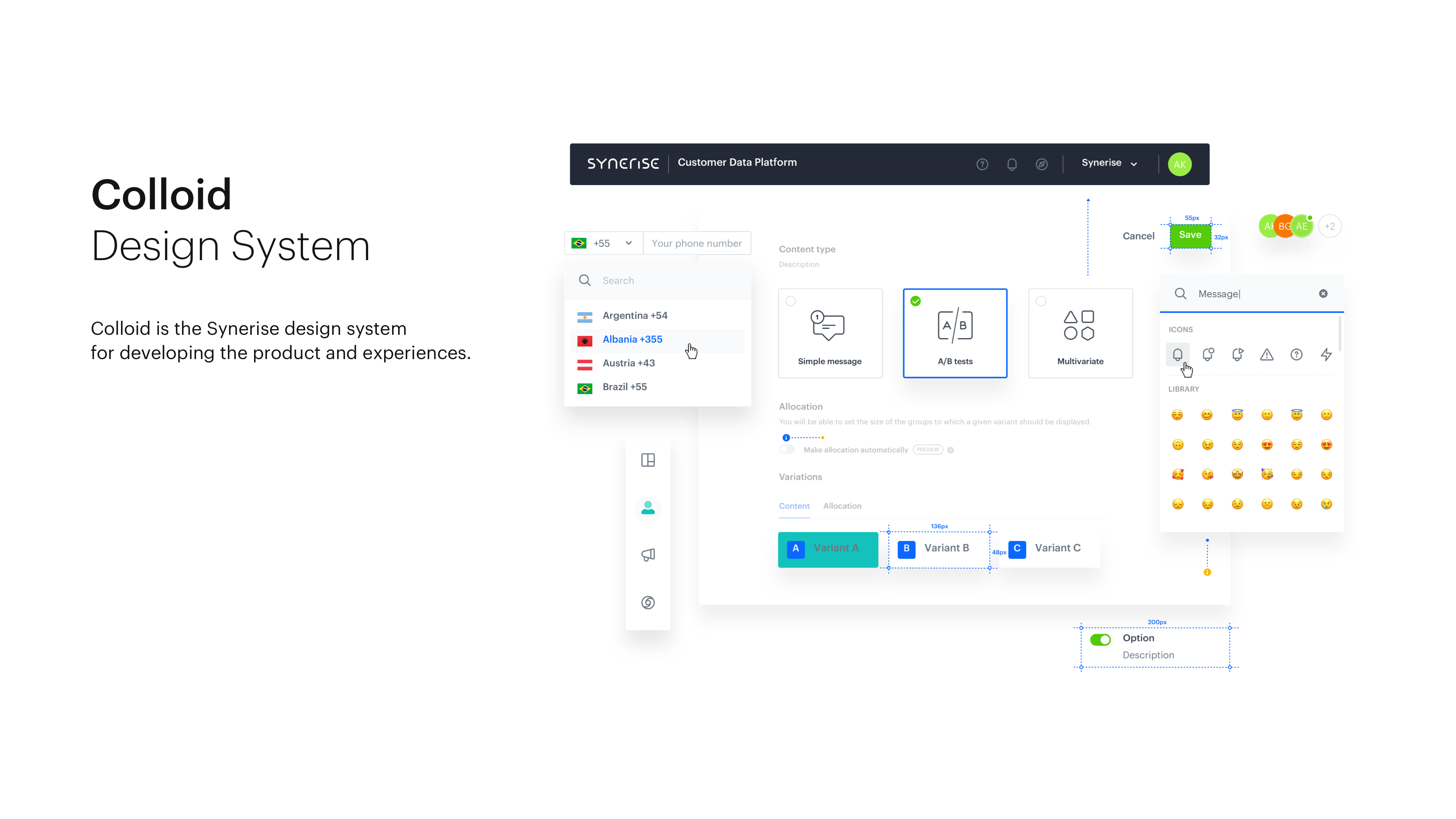Image resolution: width=1456 pixels, height=819 pixels.
Task: Click the Multivariate card
Action: 1080,333
